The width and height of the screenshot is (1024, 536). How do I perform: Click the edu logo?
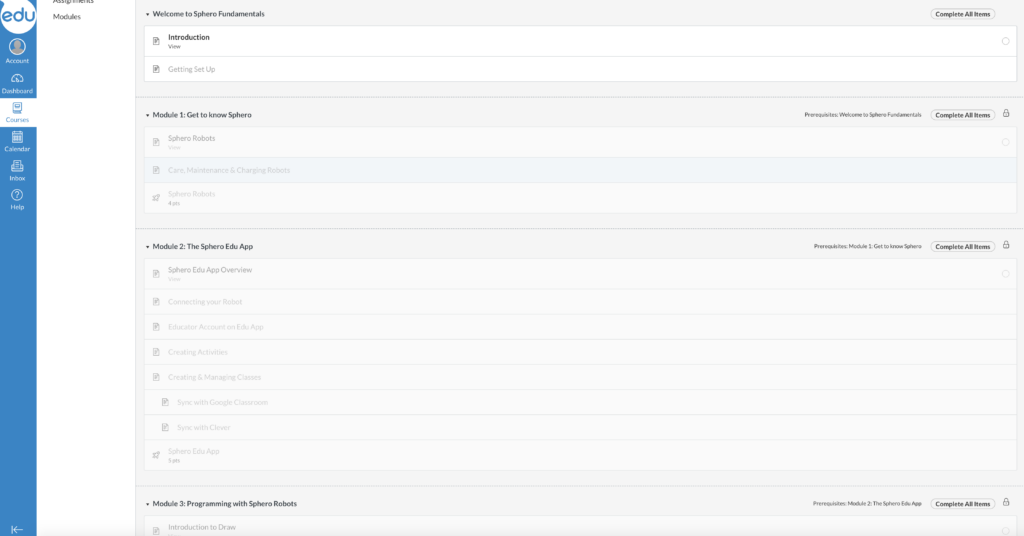(x=18, y=16)
